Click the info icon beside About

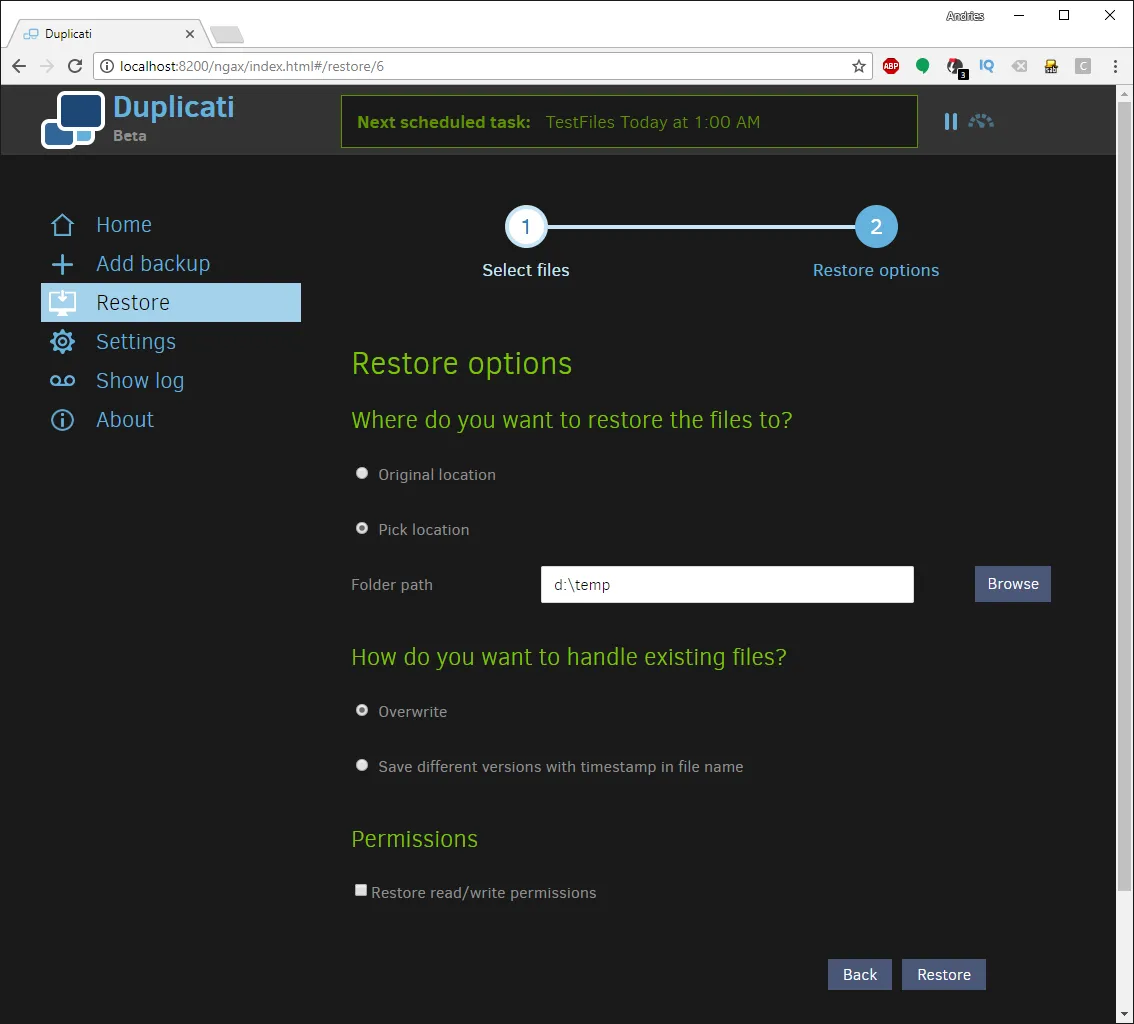62,419
